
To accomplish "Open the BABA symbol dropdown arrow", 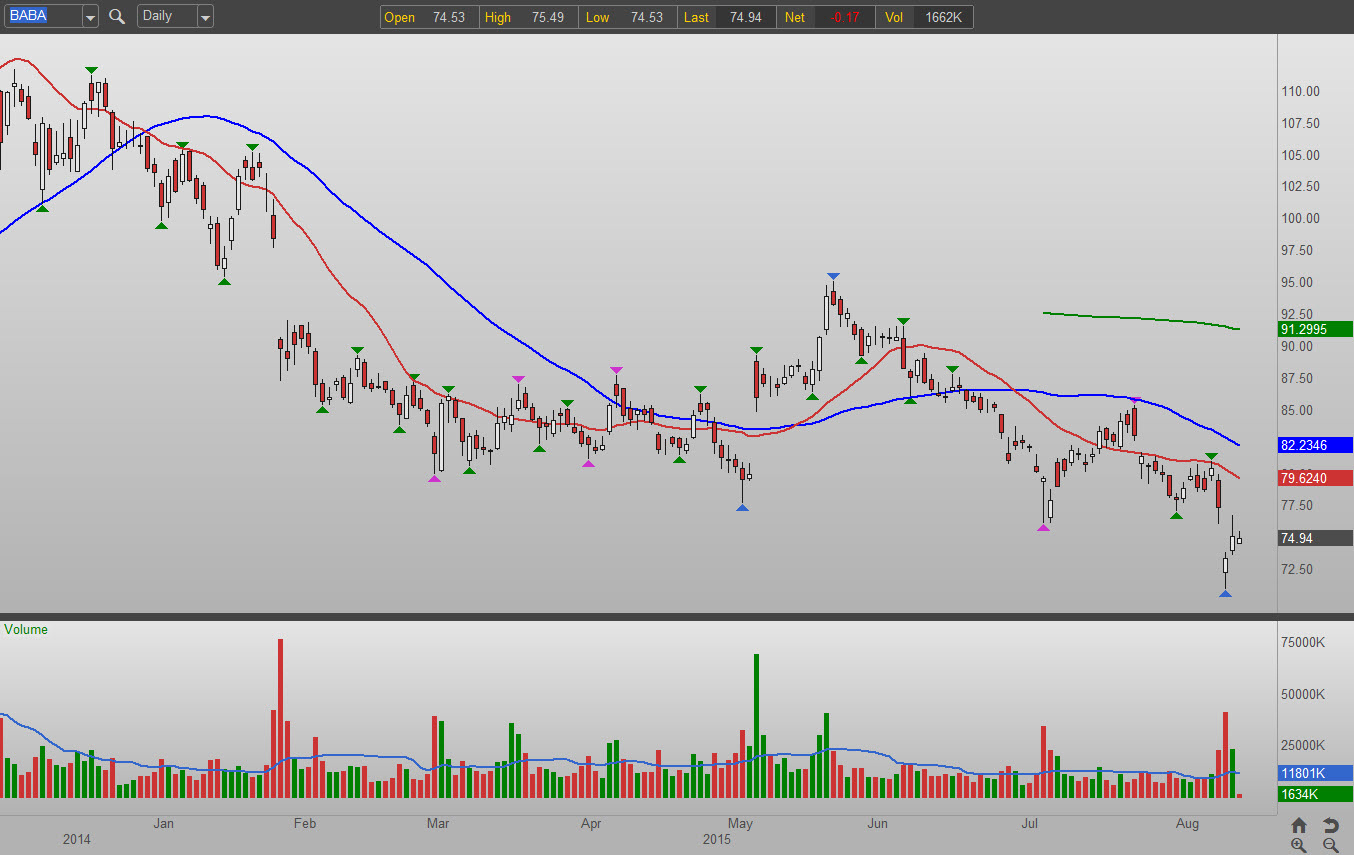I will (90, 17).
